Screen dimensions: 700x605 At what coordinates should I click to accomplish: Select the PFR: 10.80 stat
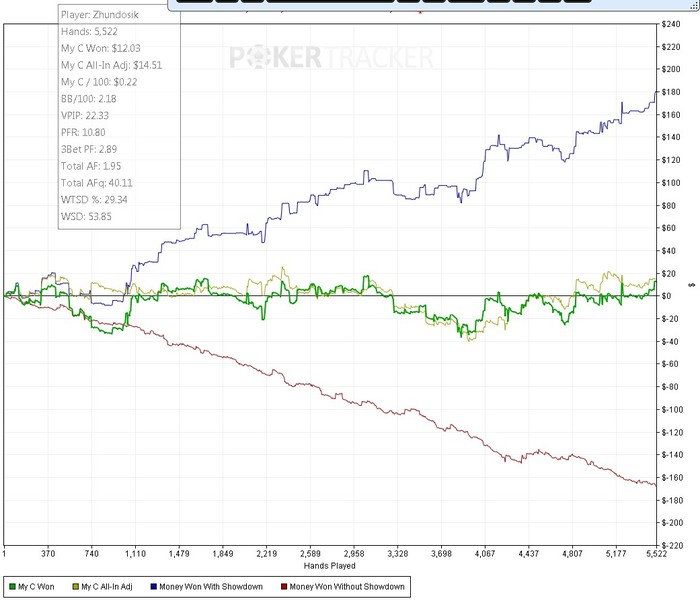[x=83, y=133]
